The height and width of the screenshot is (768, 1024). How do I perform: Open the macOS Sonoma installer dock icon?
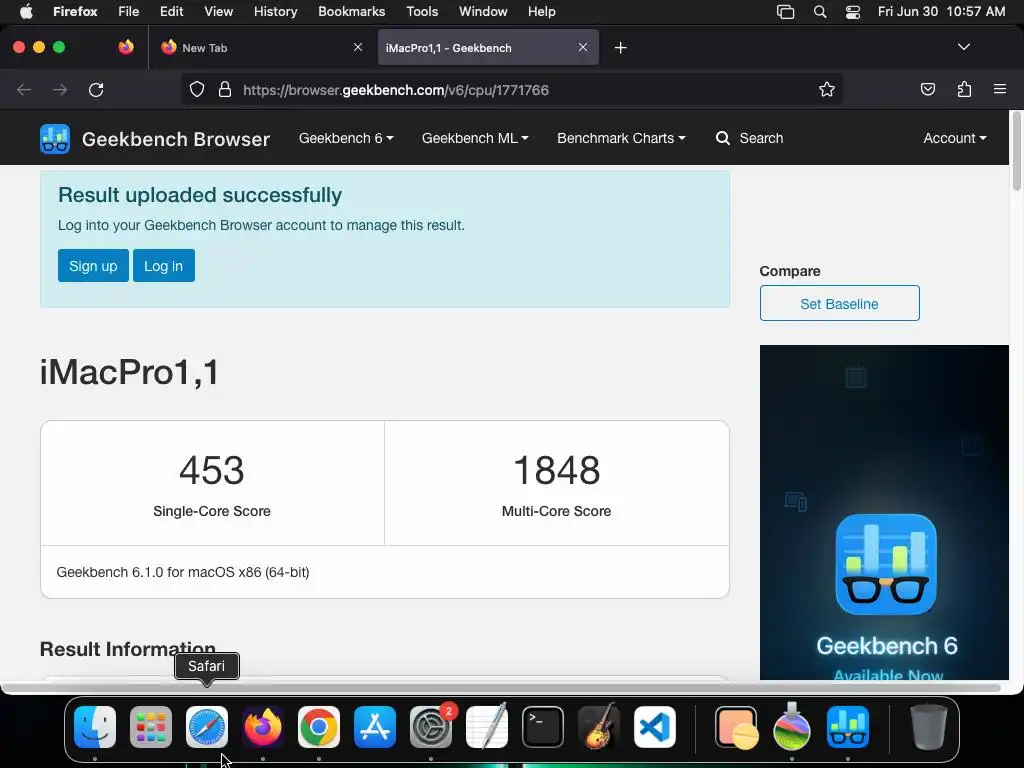[792, 727]
